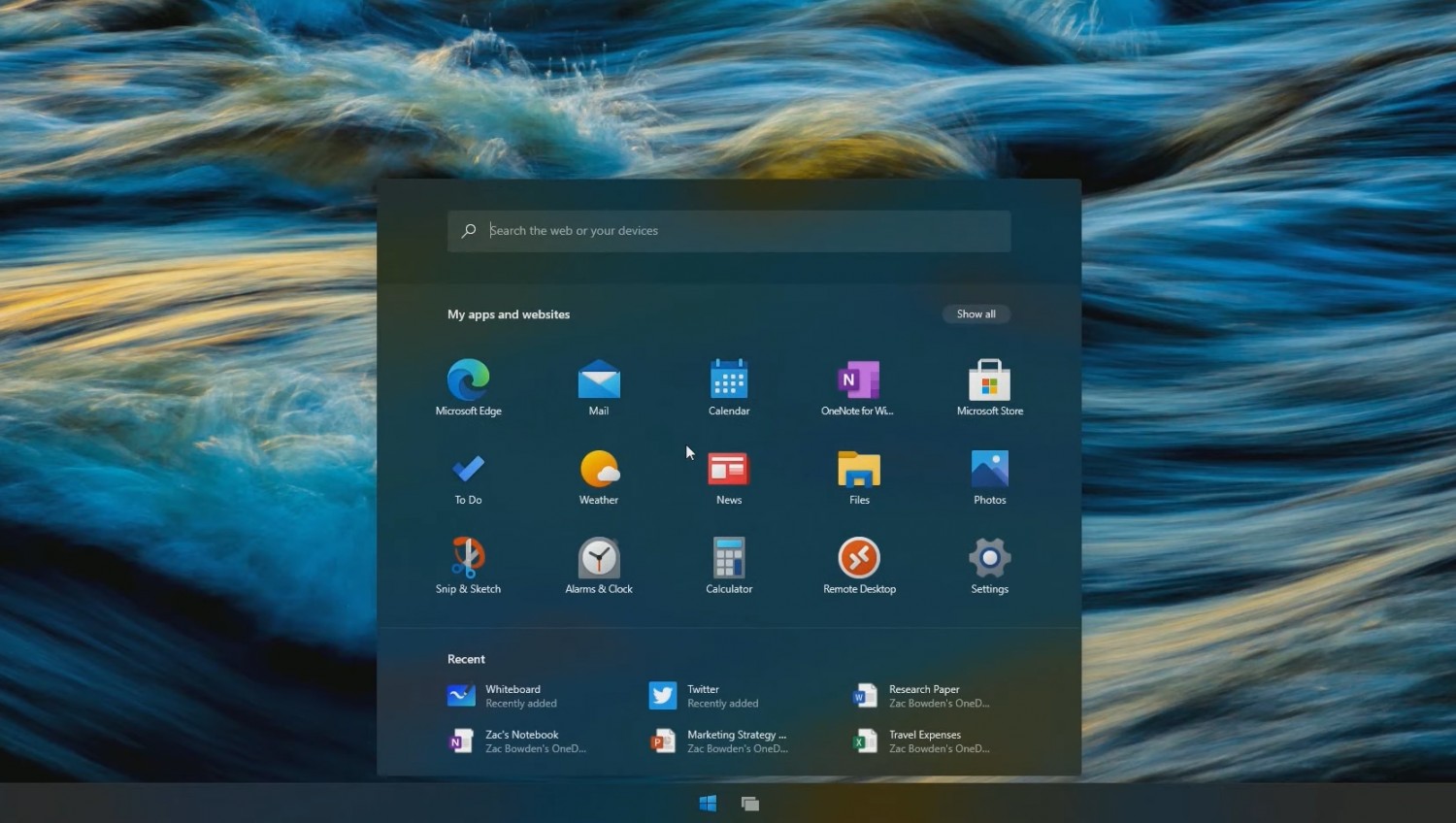The height and width of the screenshot is (823, 1456).
Task: Launch Snip & Sketch
Action: (x=468, y=566)
